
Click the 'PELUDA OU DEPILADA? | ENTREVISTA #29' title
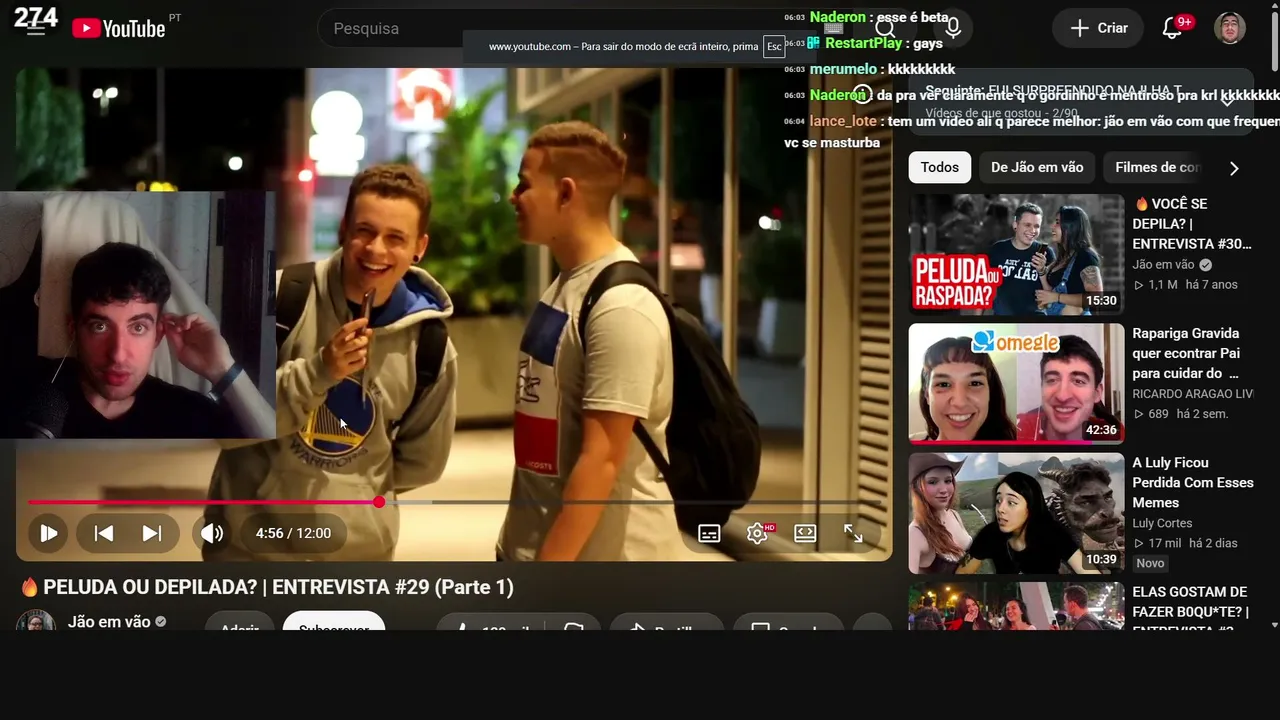click(267, 587)
